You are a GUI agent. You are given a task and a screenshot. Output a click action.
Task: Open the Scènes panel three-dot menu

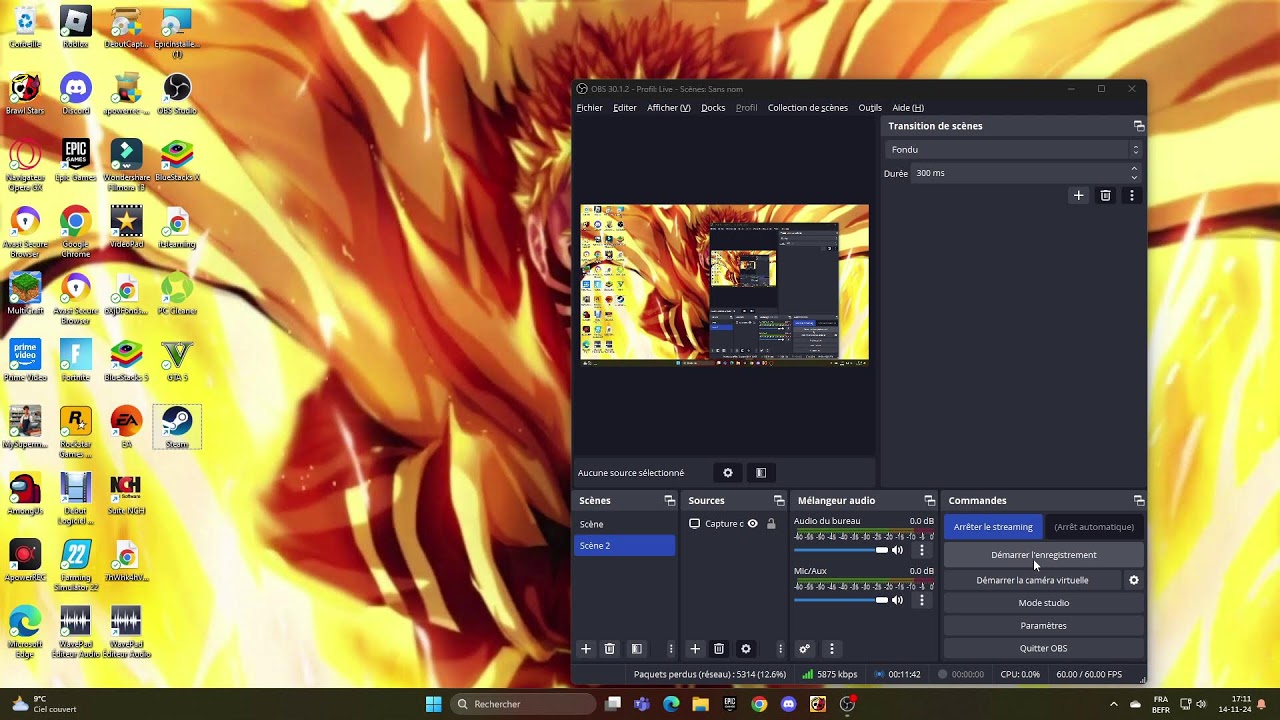point(671,649)
